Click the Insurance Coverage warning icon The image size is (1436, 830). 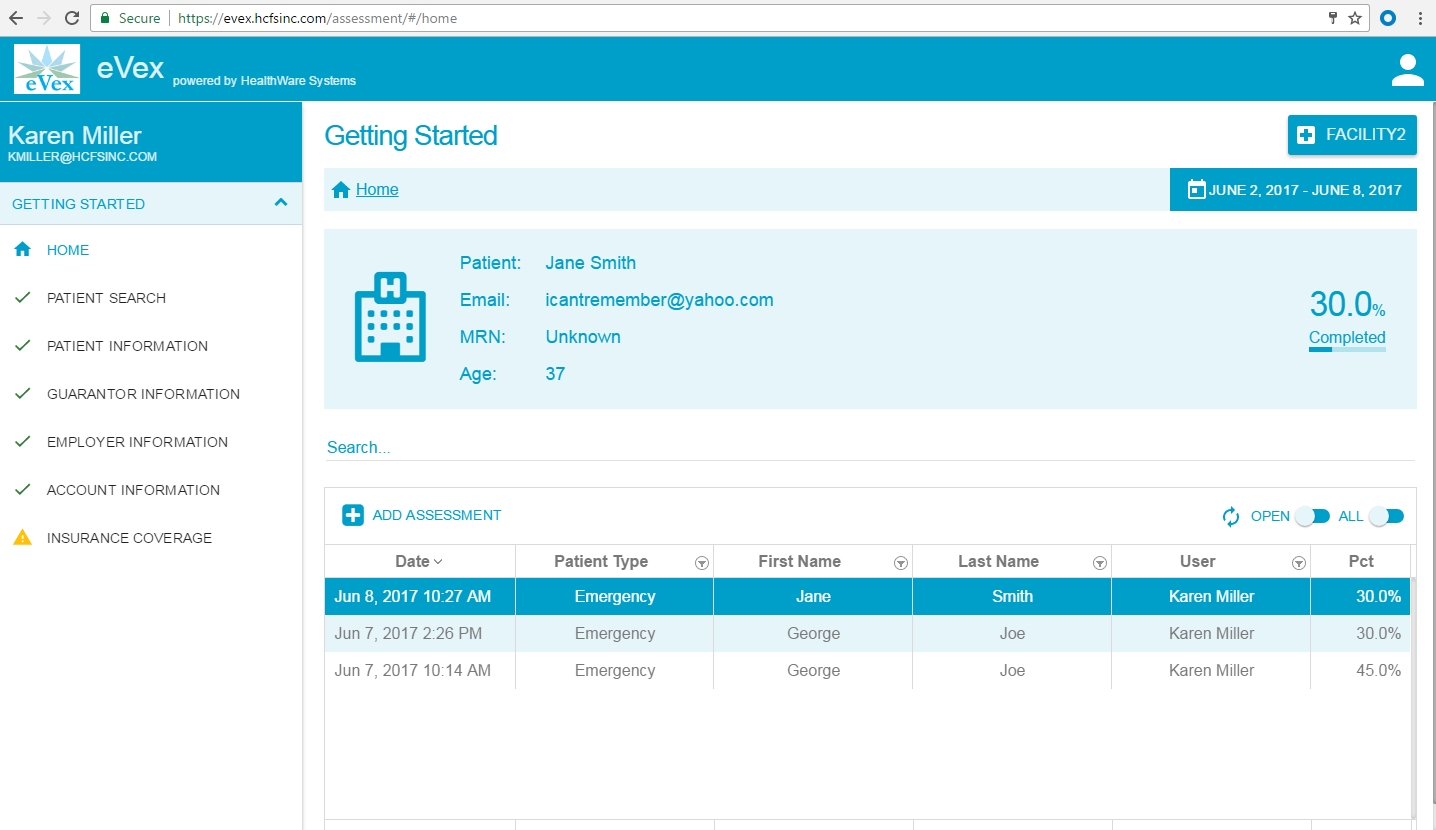point(22,538)
